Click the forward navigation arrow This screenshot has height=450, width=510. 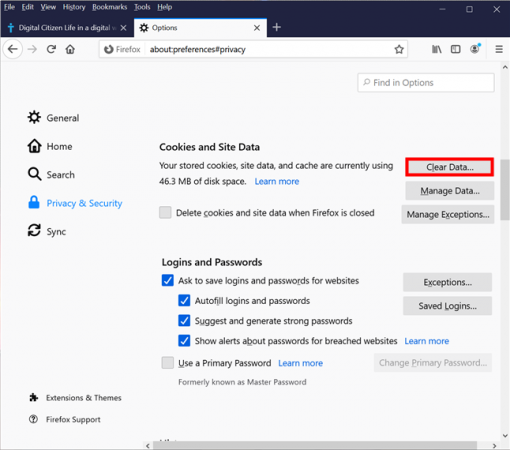pos(32,49)
